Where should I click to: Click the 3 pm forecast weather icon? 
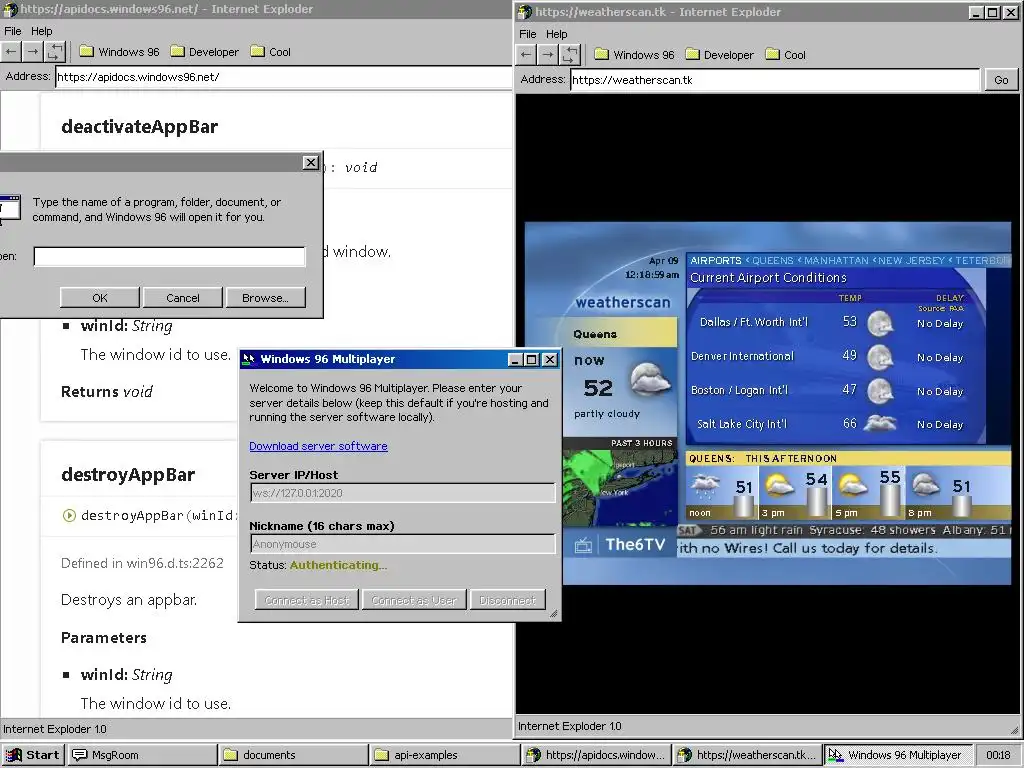(778, 485)
